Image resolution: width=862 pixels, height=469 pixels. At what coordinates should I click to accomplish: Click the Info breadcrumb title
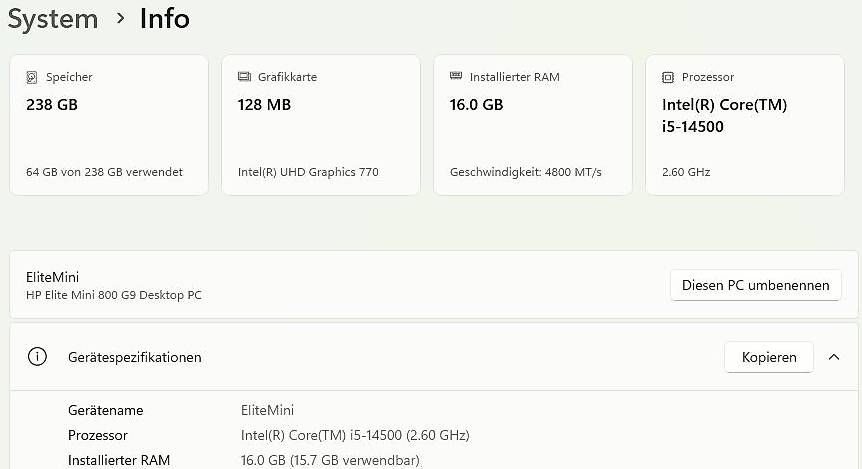(164, 19)
